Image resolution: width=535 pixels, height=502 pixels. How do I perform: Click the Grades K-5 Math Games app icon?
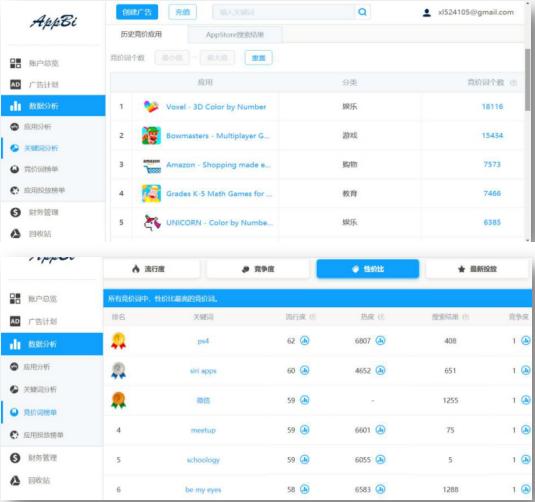pos(151,193)
